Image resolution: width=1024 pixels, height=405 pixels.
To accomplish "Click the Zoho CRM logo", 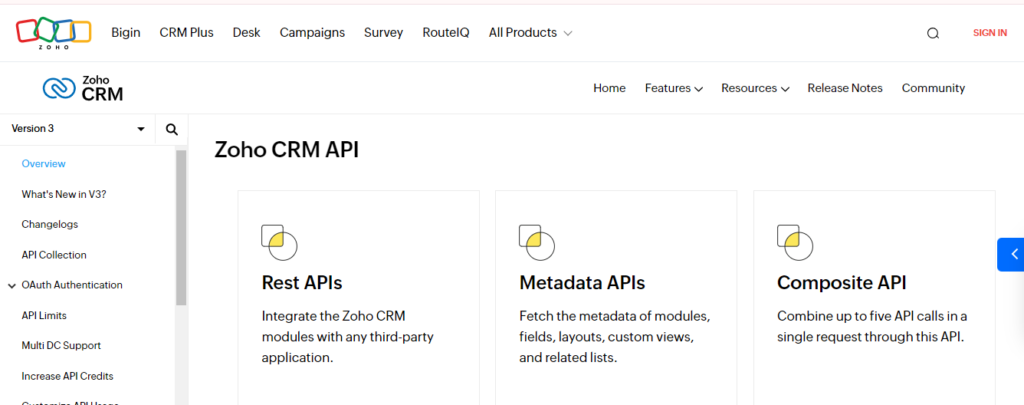I will click(x=83, y=88).
